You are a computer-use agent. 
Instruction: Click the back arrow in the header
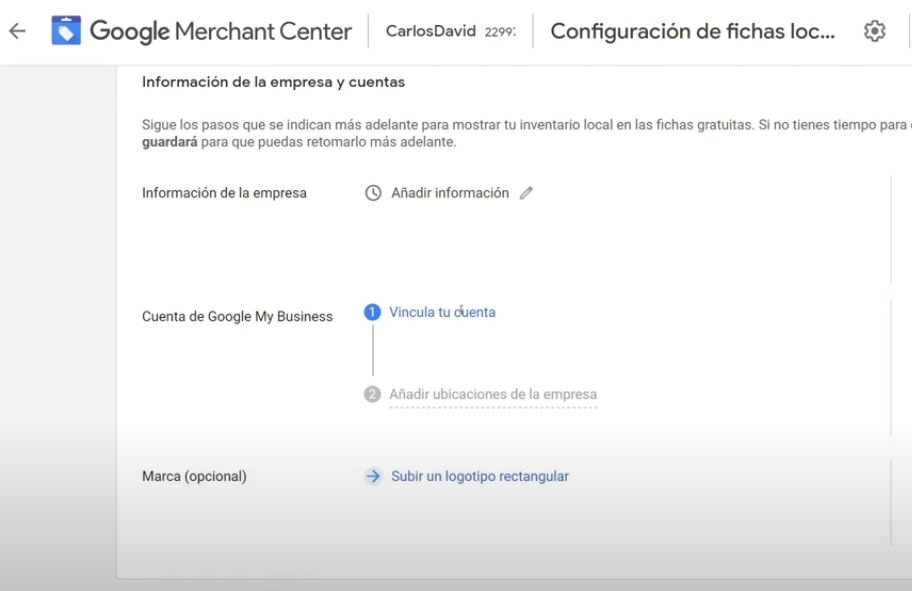tap(17, 31)
